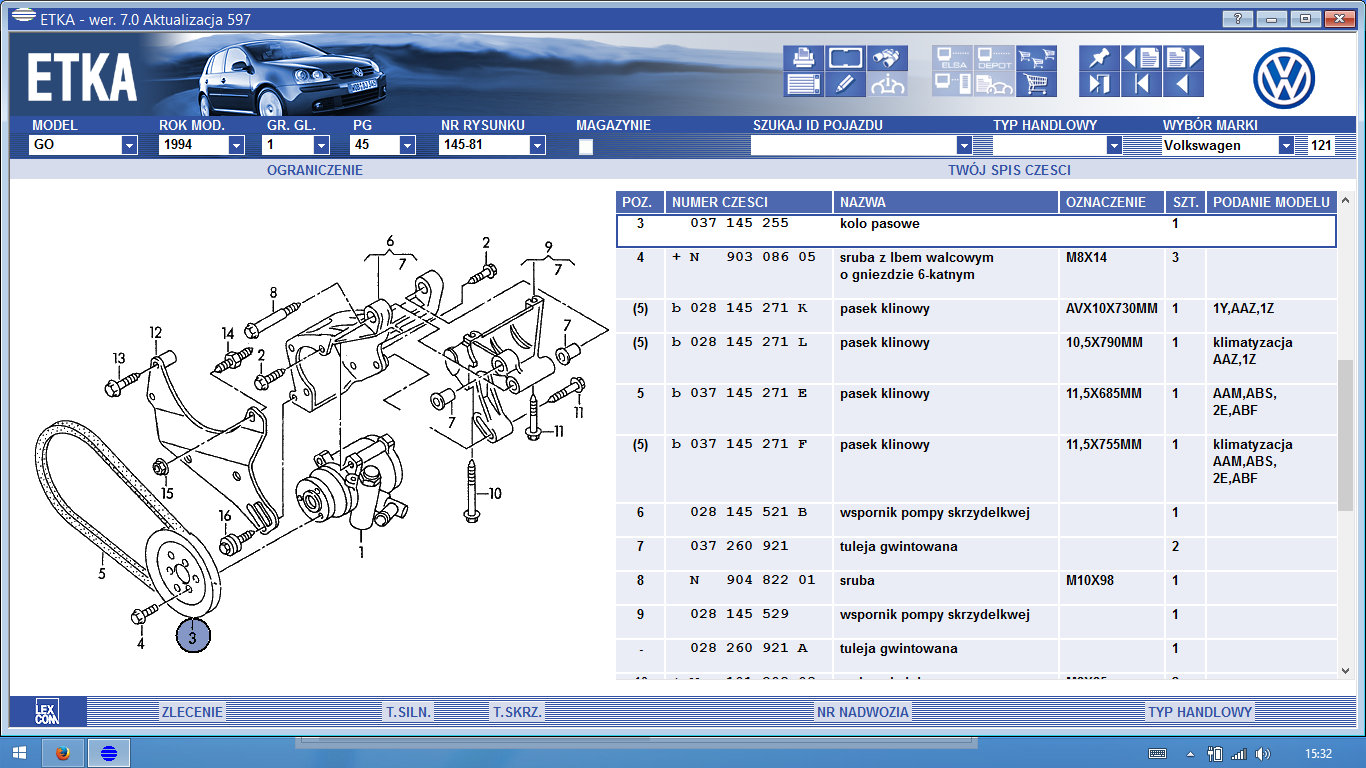Click the system clock showing 15:32
The width and height of the screenshot is (1366, 768).
pyautogui.click(x=1318, y=753)
